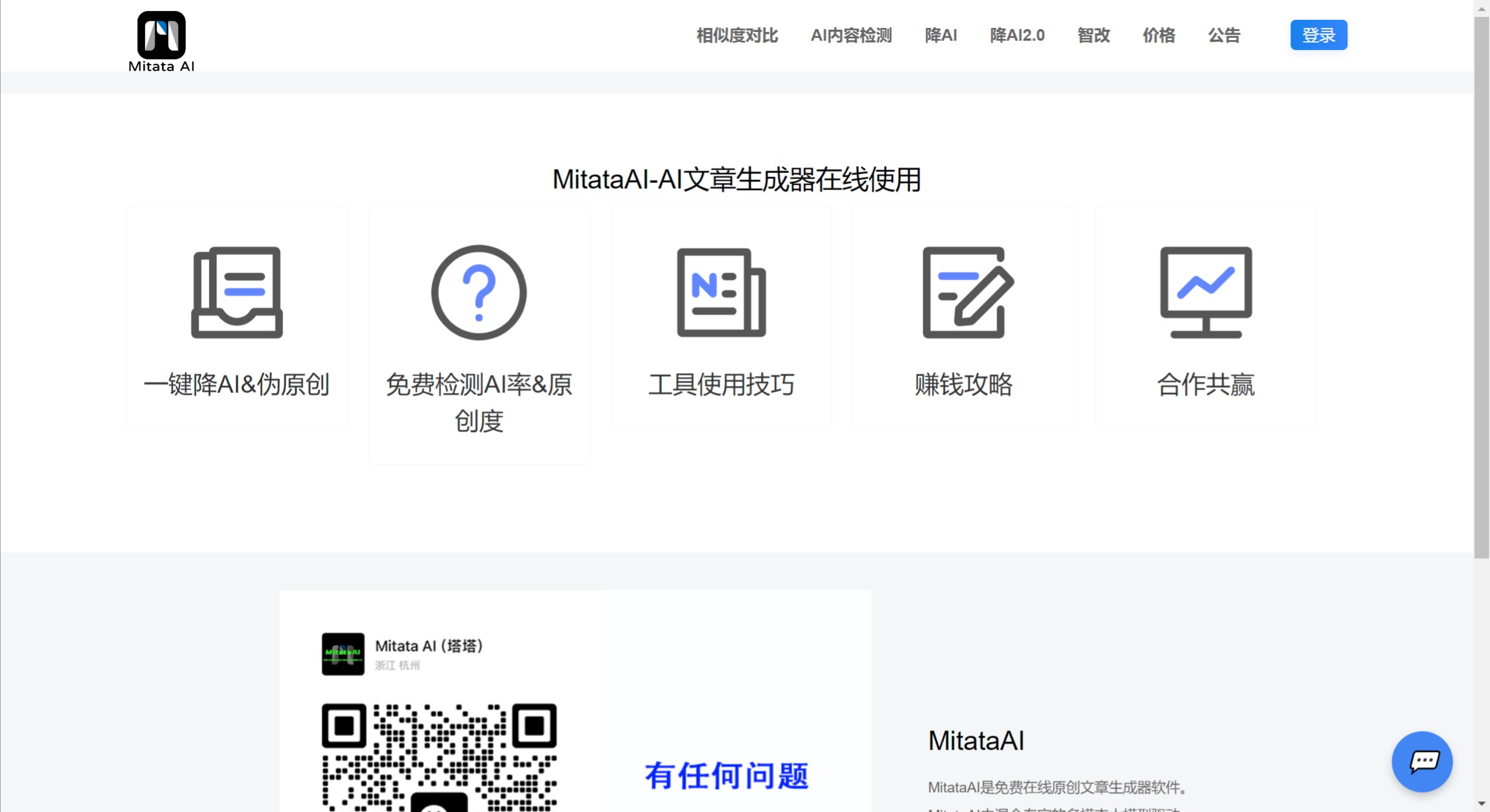Switch to the AI内容检测 section
This screenshot has width=1490, height=812.
[850, 36]
